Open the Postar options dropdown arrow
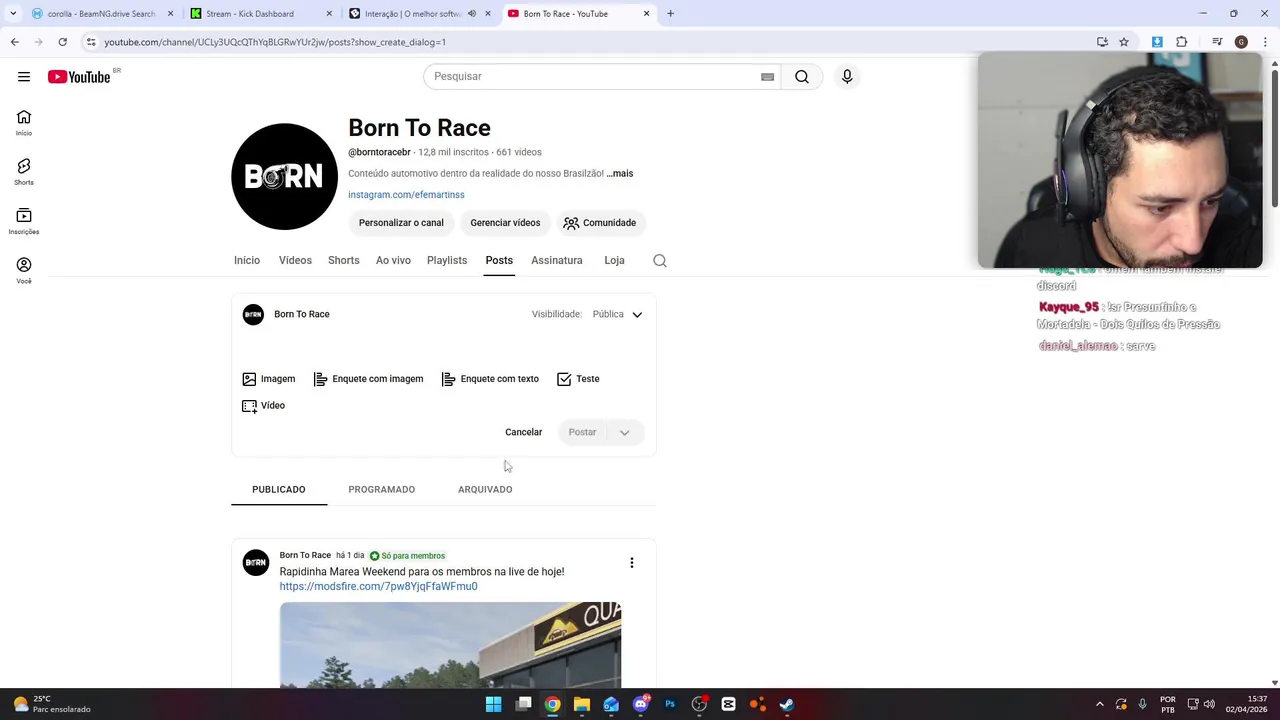This screenshot has width=1280, height=720. click(624, 433)
